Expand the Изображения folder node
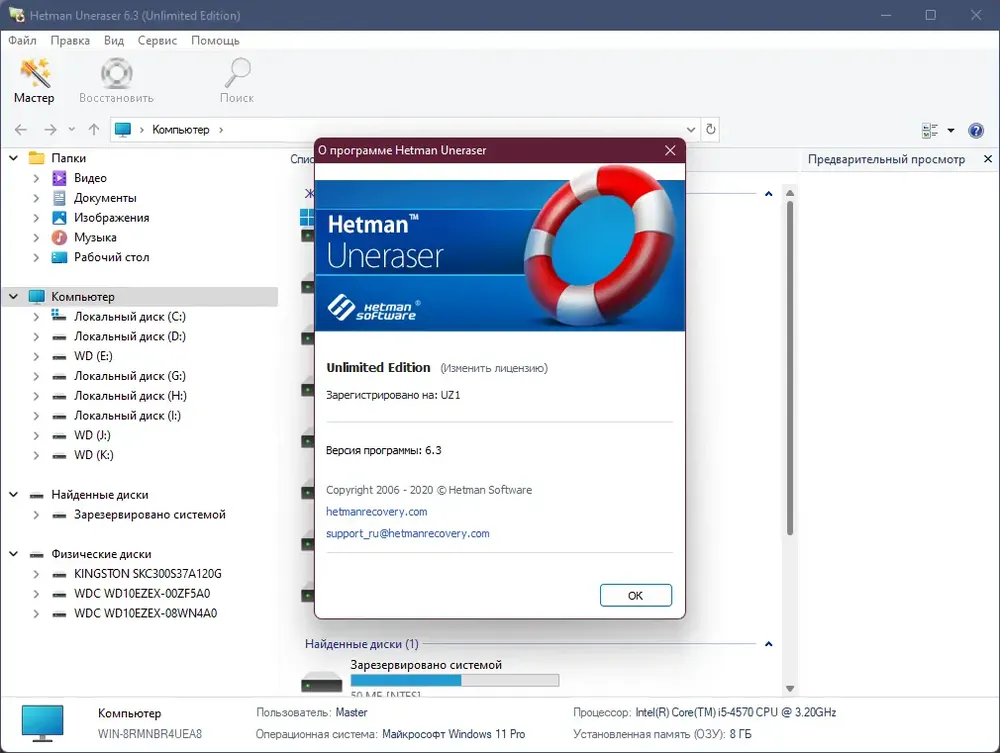Viewport: 1000px width, 753px height. pos(36,218)
